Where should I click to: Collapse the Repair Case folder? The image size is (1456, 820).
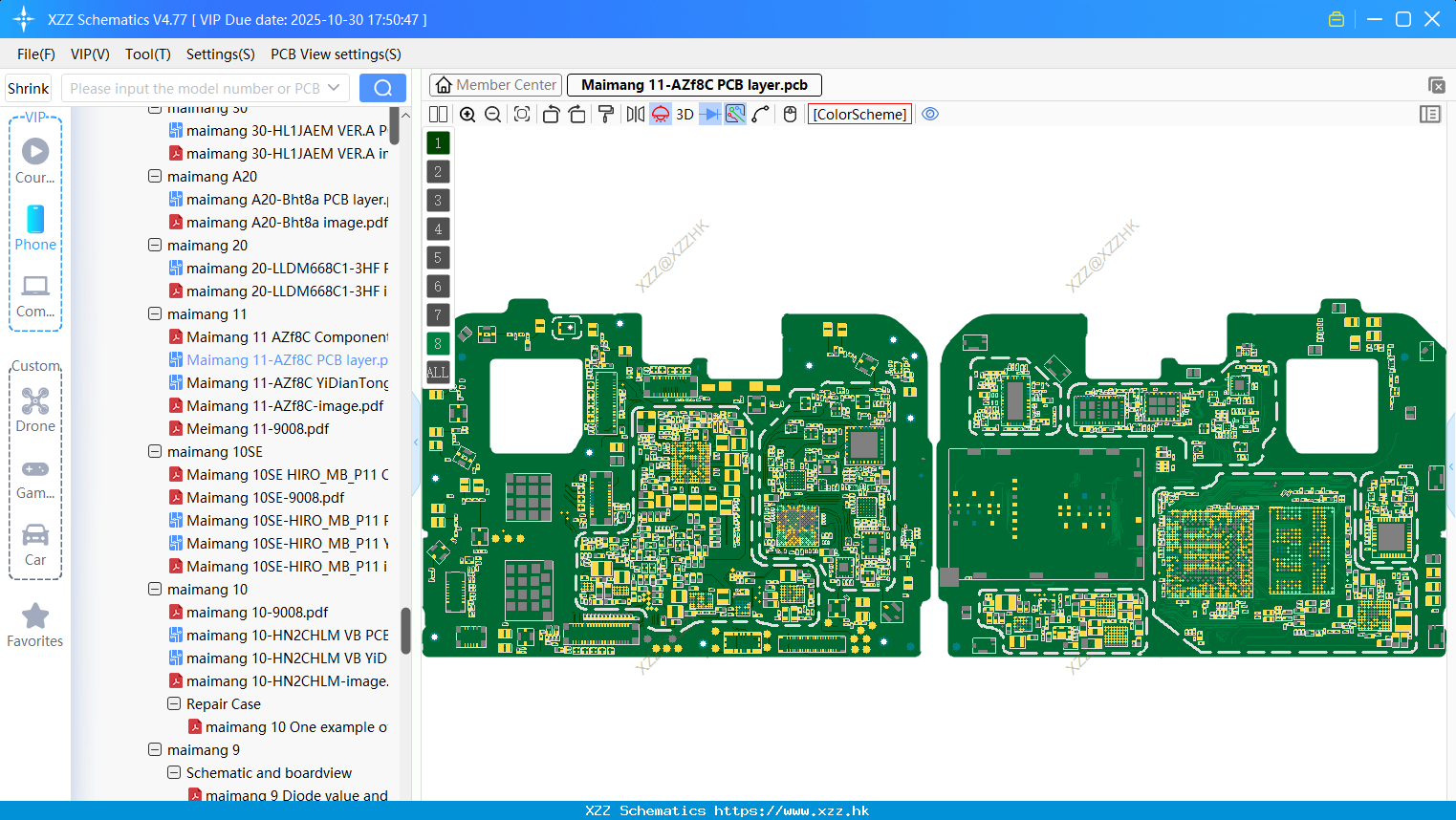pos(174,703)
